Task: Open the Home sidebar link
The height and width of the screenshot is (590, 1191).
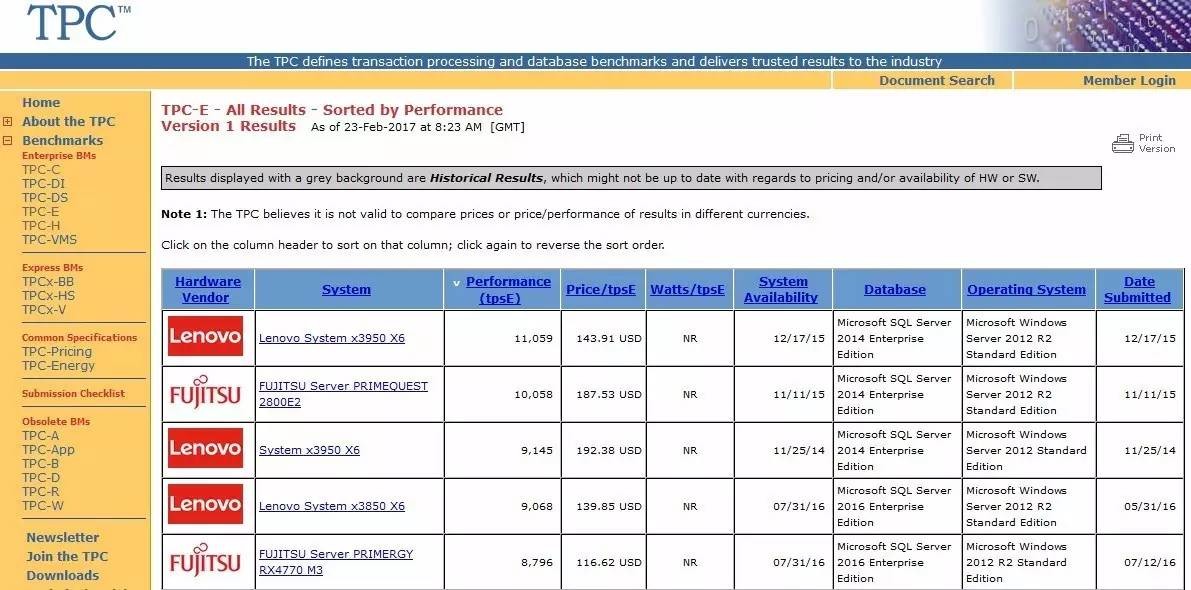Action: coord(41,103)
